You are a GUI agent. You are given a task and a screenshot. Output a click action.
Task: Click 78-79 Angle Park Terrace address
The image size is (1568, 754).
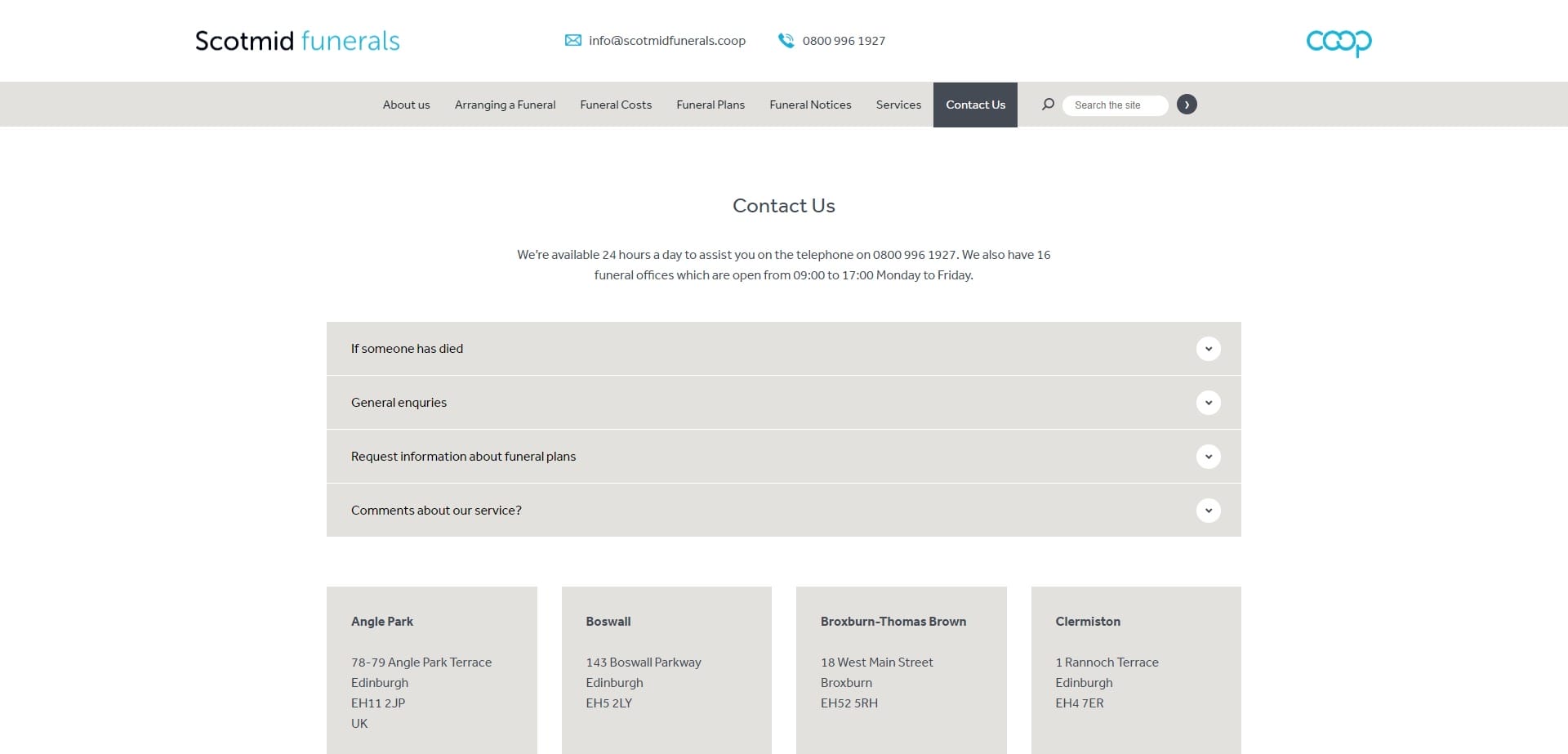[x=421, y=663]
